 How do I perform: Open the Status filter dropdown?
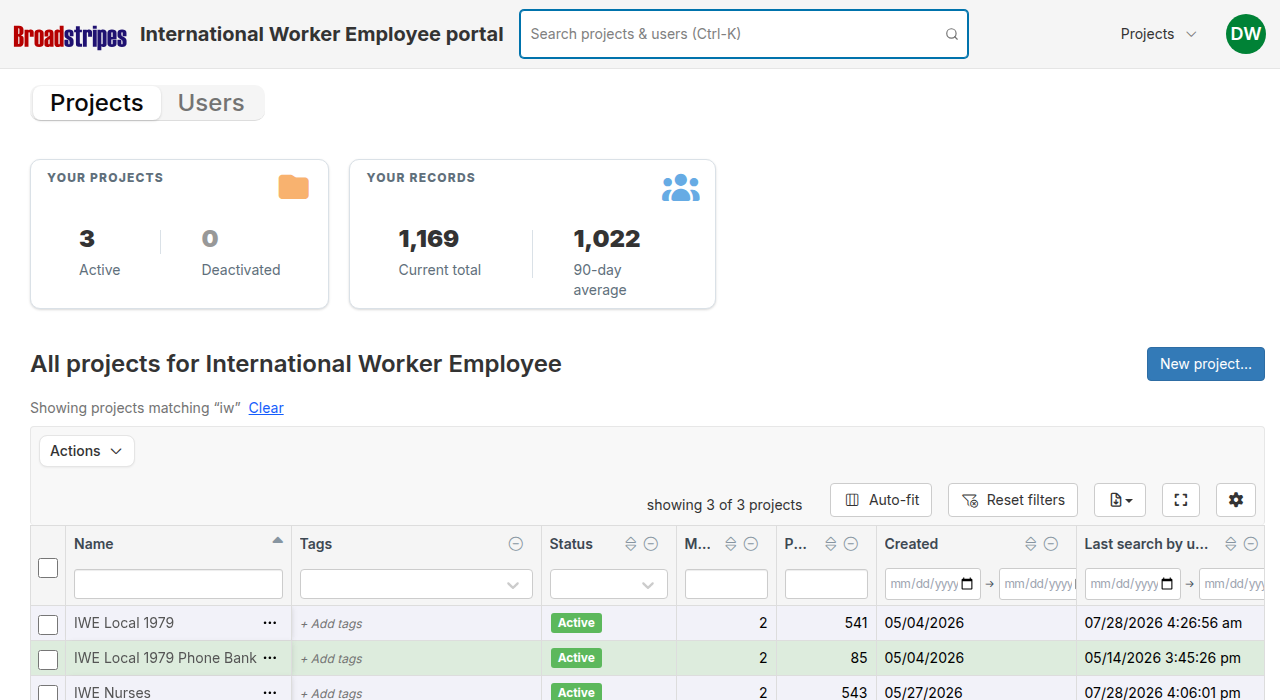click(x=609, y=584)
